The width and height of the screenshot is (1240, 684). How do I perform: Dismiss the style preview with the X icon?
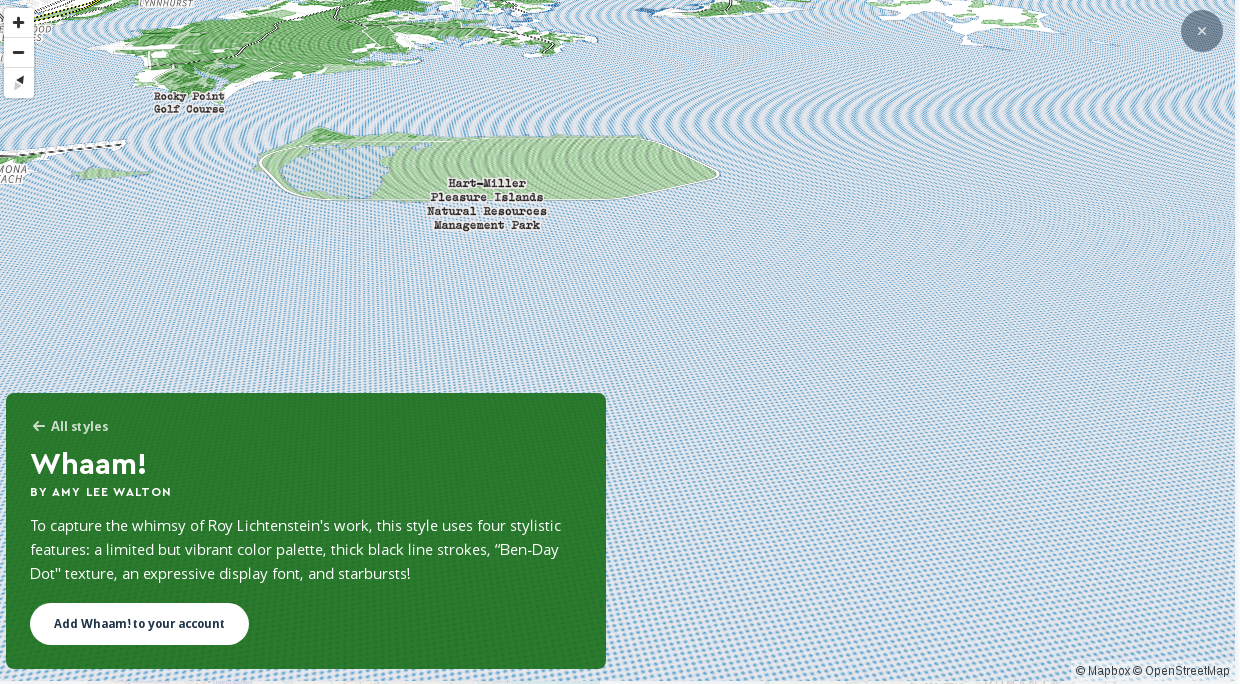pyautogui.click(x=1202, y=31)
